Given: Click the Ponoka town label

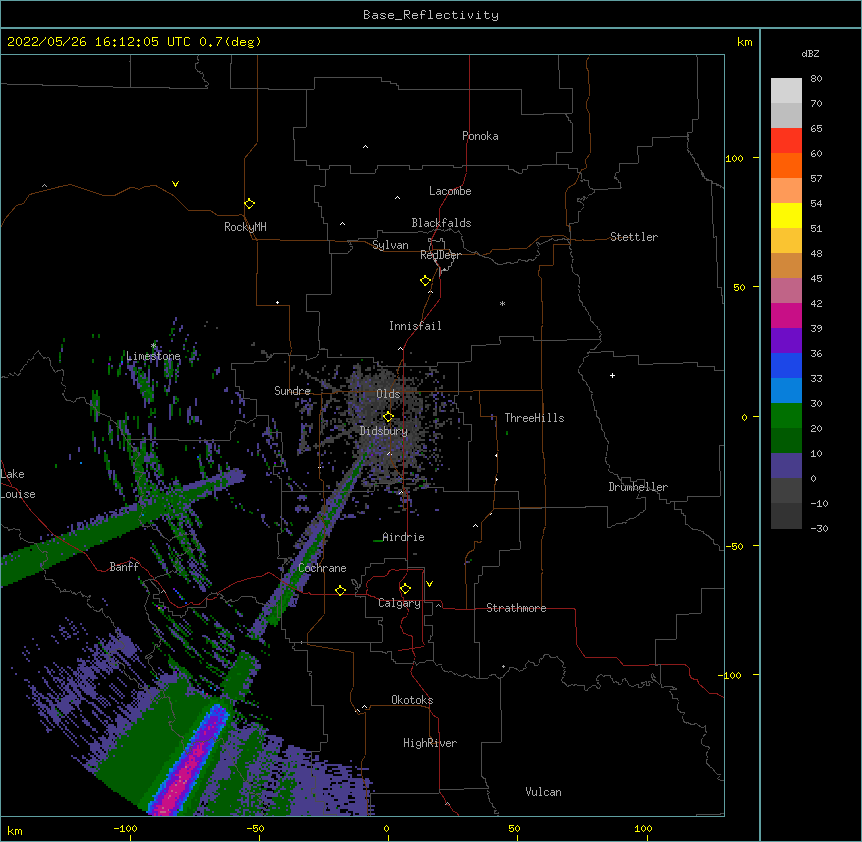Looking at the screenshot, I should pyautogui.click(x=480, y=136).
